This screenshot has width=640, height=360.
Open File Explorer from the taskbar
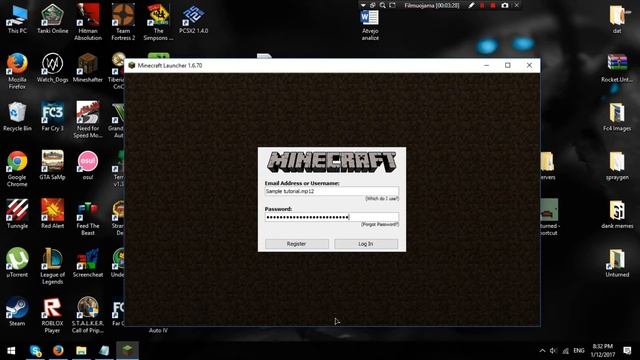pyautogui.click(x=81, y=351)
